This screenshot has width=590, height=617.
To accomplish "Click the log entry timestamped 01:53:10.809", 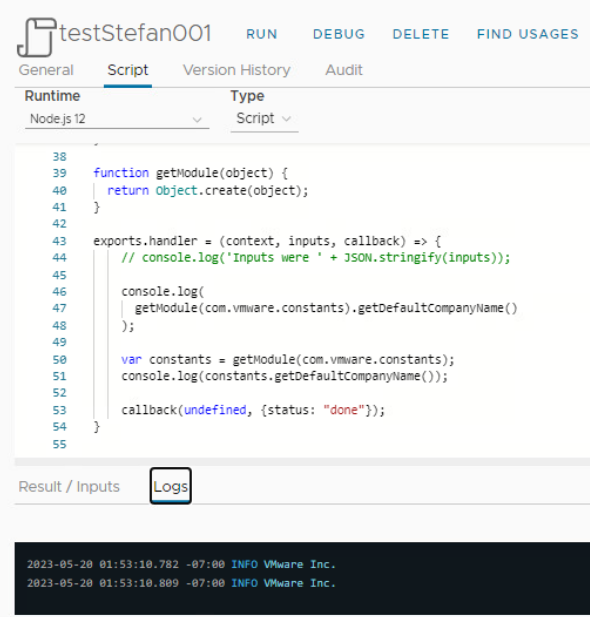I will pyautogui.click(x=181, y=583).
